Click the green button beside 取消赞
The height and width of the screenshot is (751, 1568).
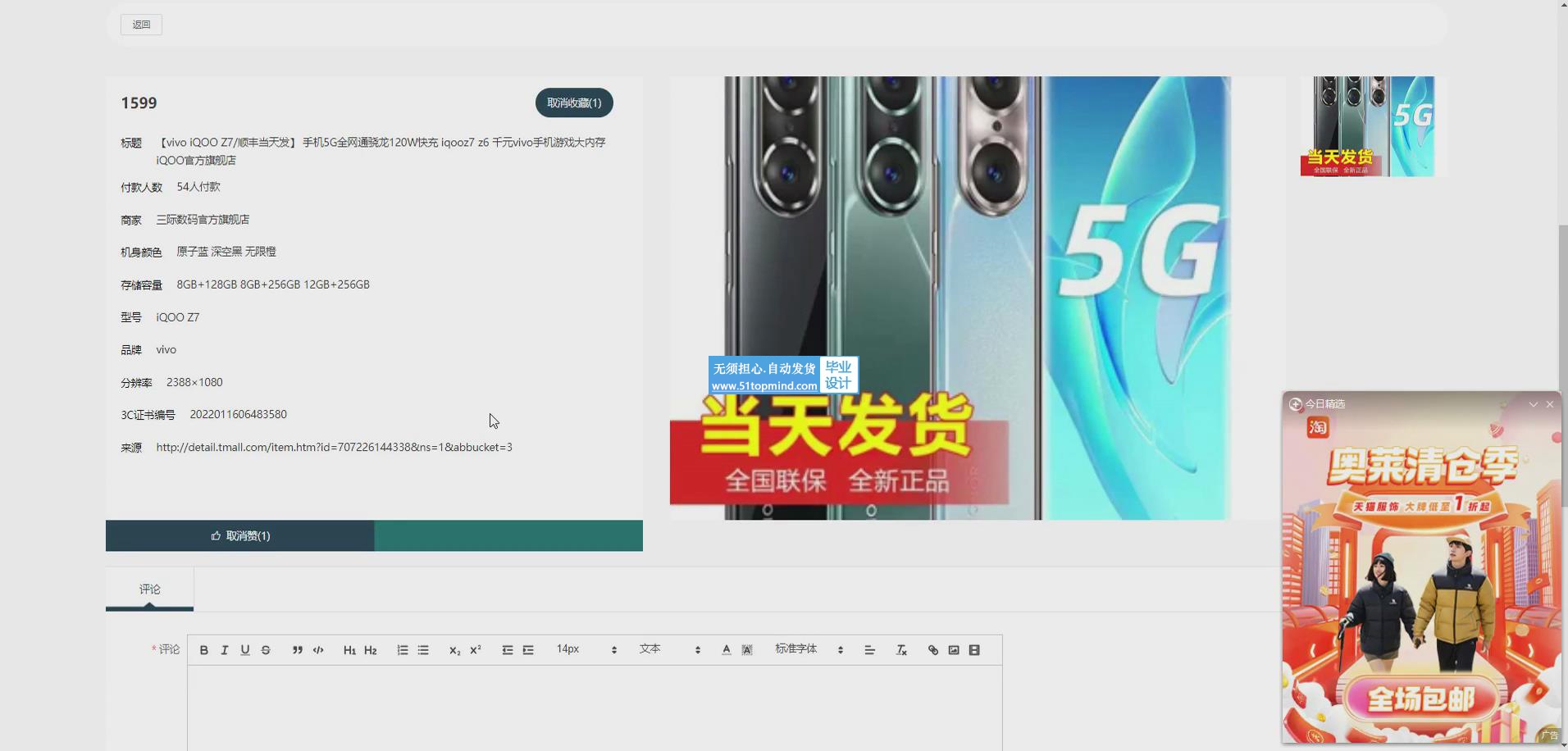pyautogui.click(x=508, y=535)
